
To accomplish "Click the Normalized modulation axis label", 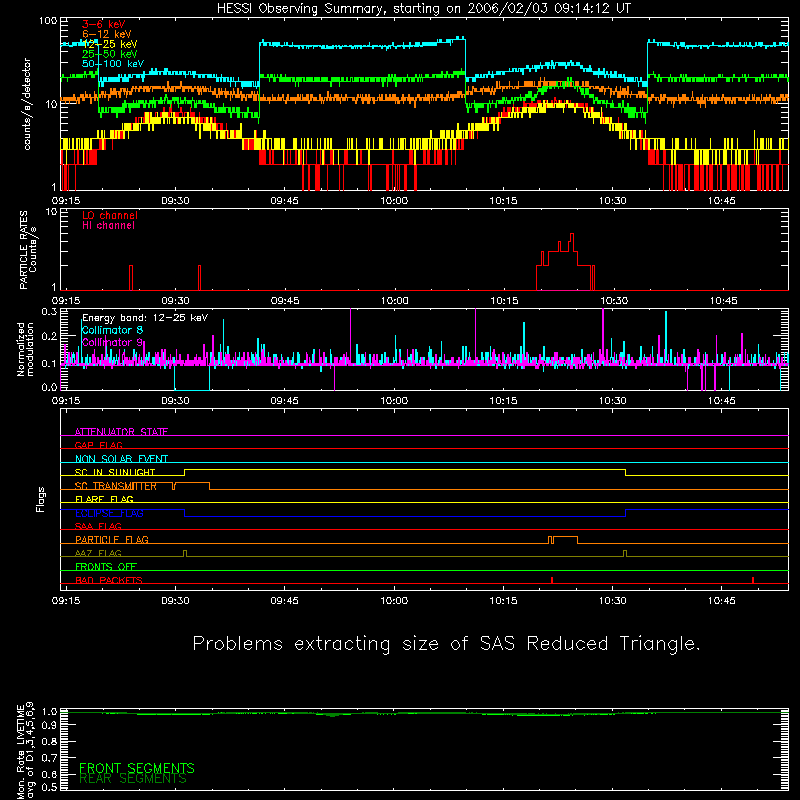I will (25, 349).
